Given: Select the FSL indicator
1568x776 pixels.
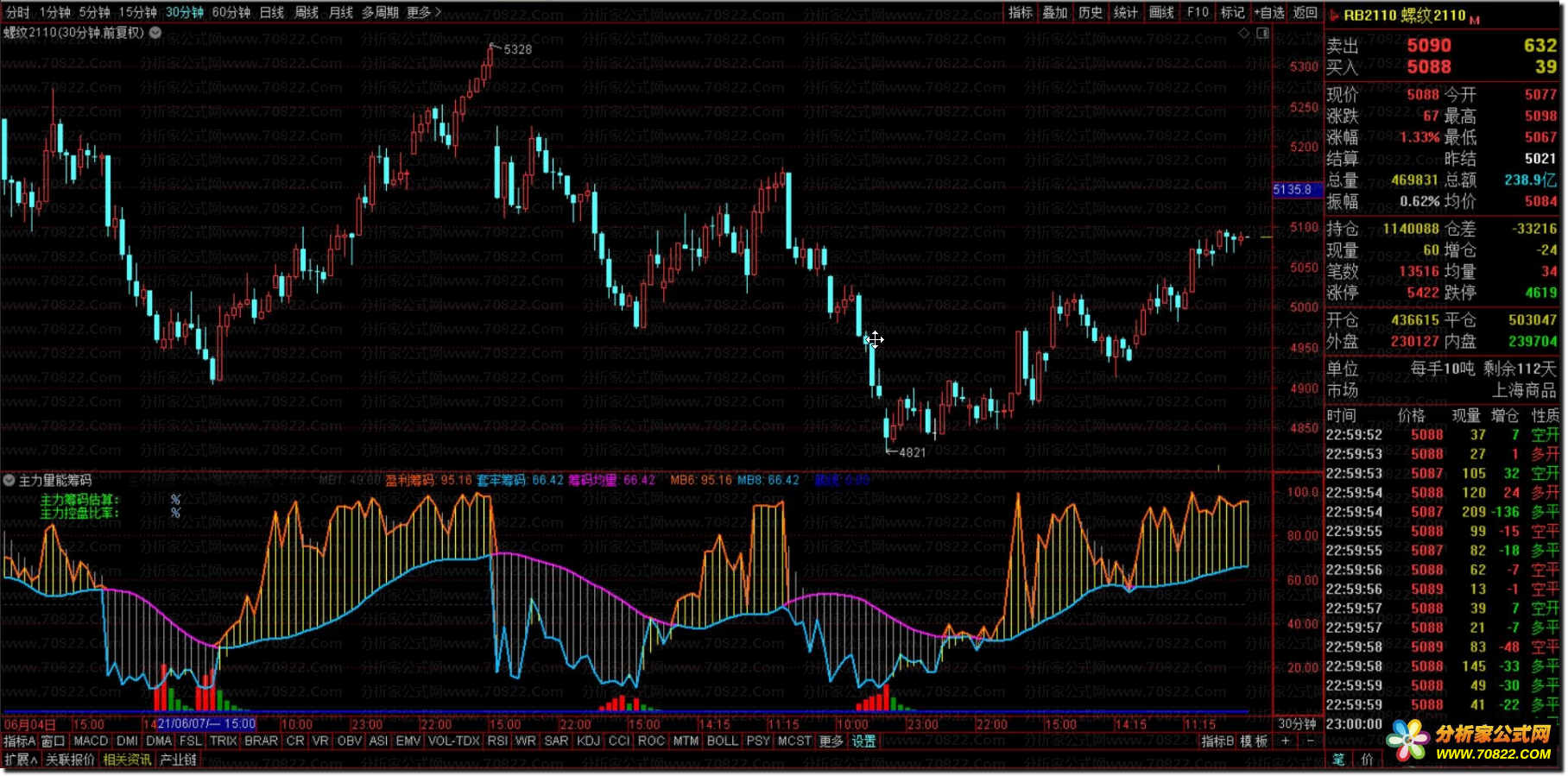Looking at the screenshot, I should click(x=191, y=741).
